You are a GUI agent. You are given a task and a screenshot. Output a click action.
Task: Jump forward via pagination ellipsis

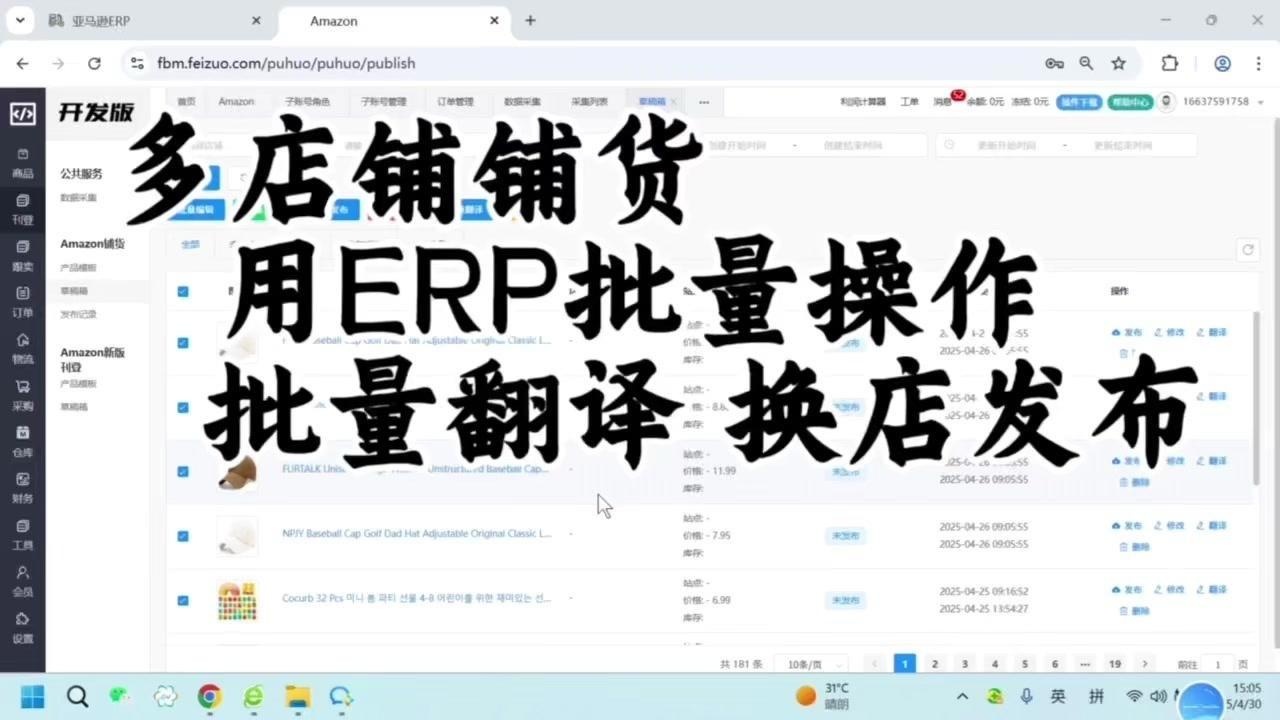[x=1085, y=664]
